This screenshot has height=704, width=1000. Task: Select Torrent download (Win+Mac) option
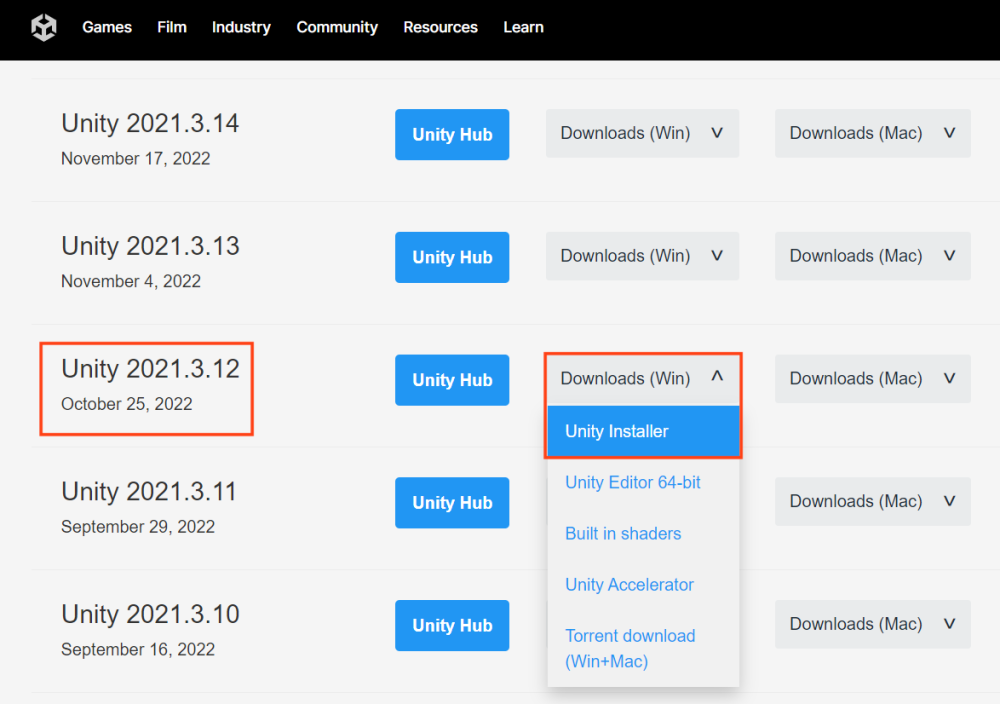630,648
